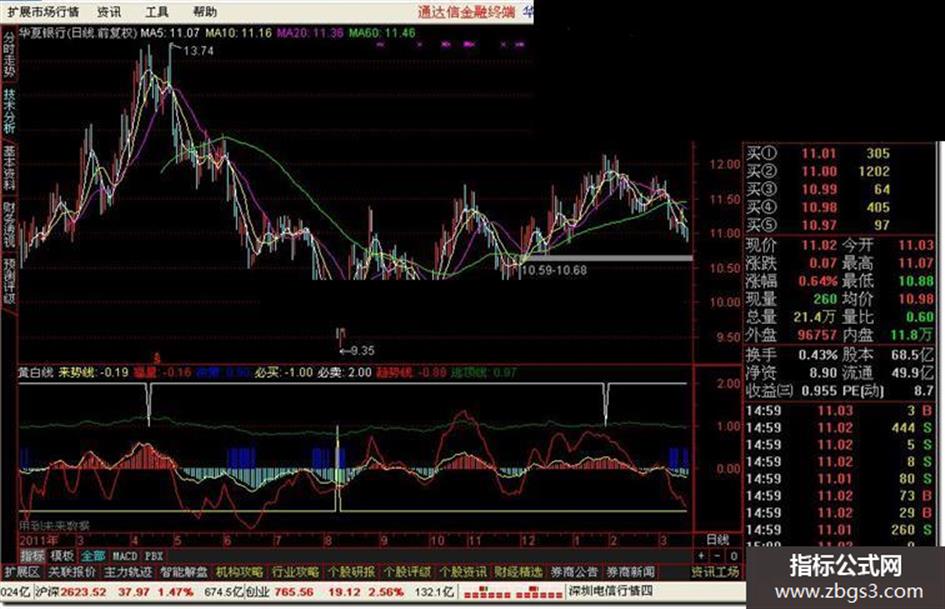This screenshot has height=609, width=945.
Task: Open the 个股评级 tab
Action: [x=407, y=572]
